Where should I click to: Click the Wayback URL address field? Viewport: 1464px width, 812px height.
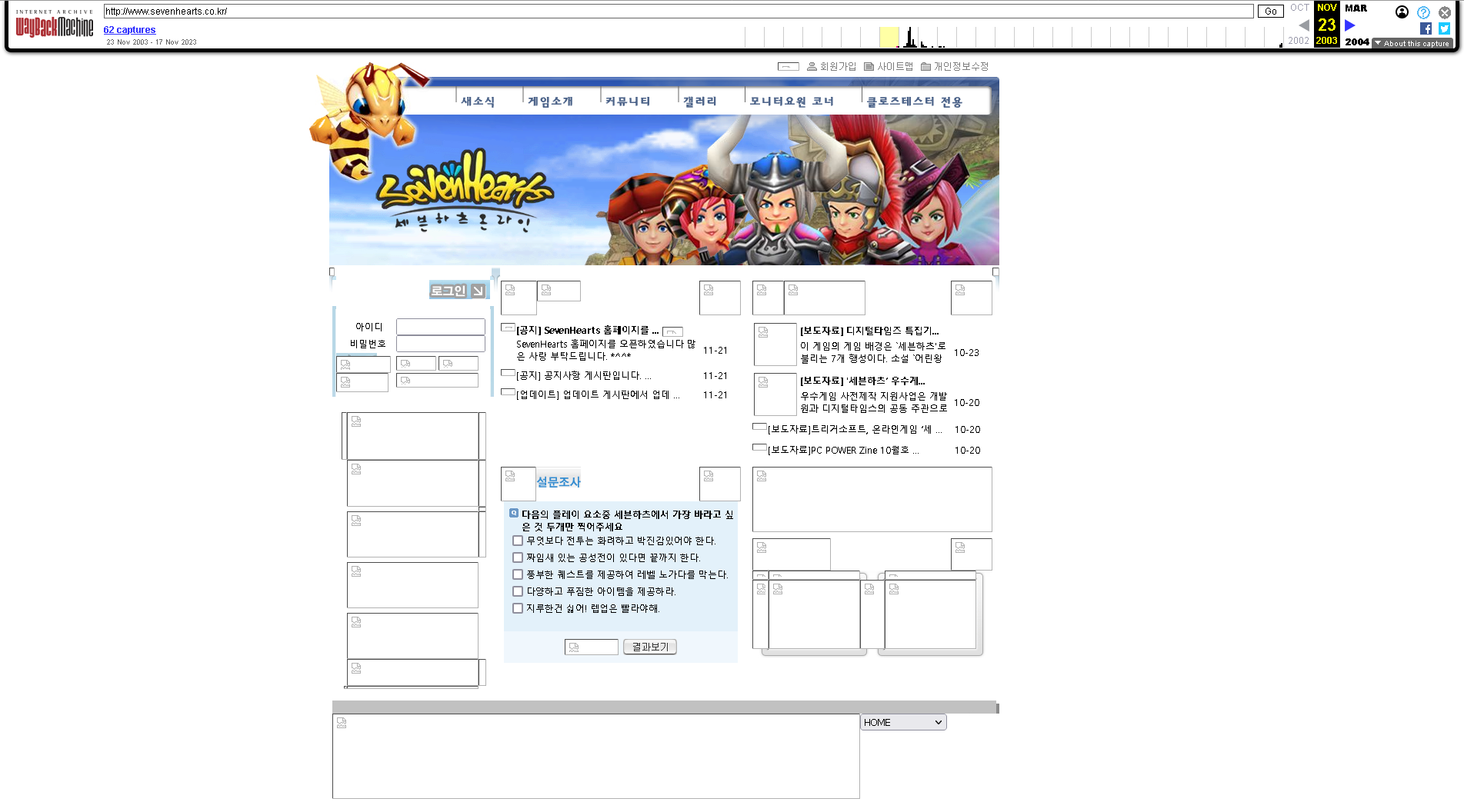point(679,12)
